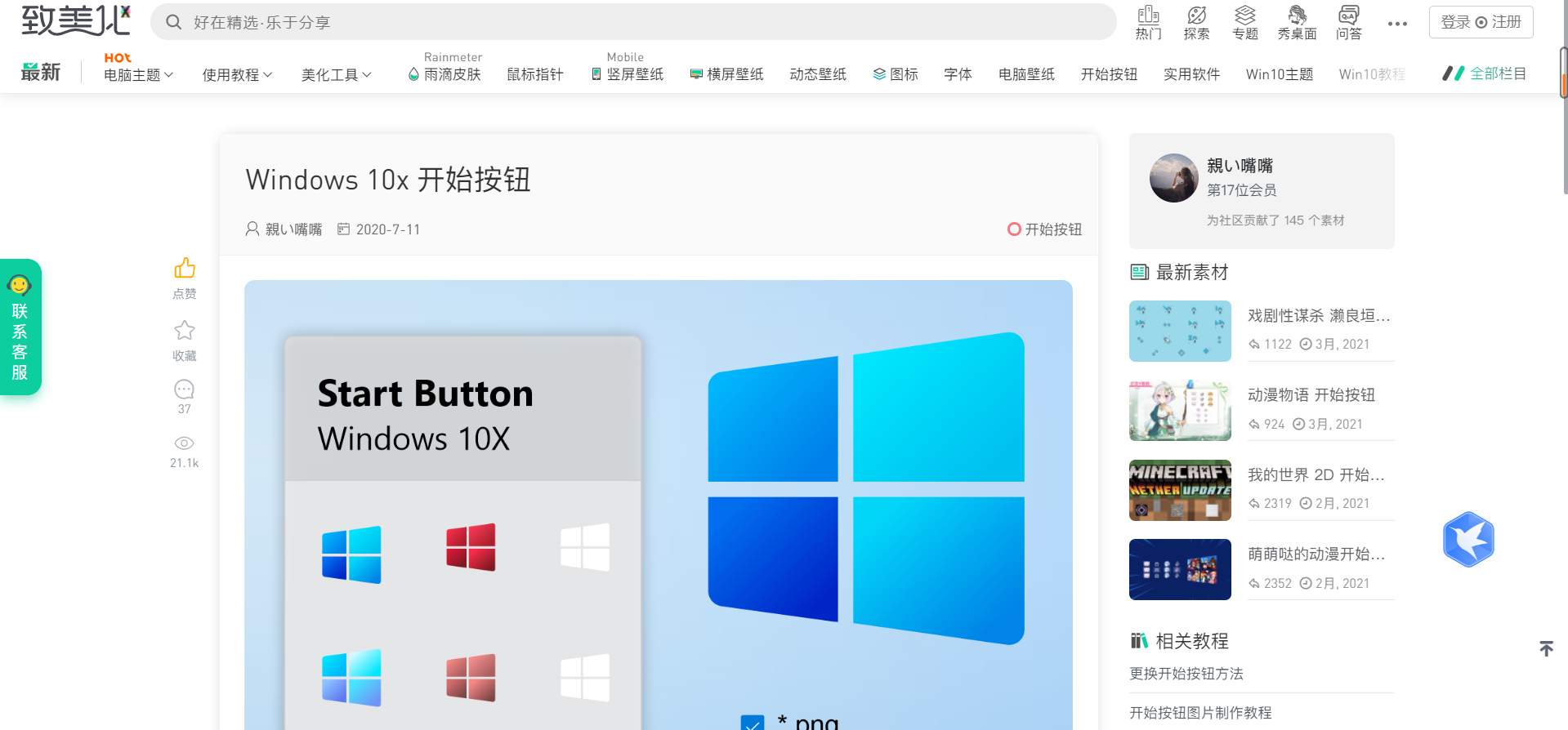
Task: Open 萌萌哒的动漫开始 material link
Action: [x=1316, y=554]
